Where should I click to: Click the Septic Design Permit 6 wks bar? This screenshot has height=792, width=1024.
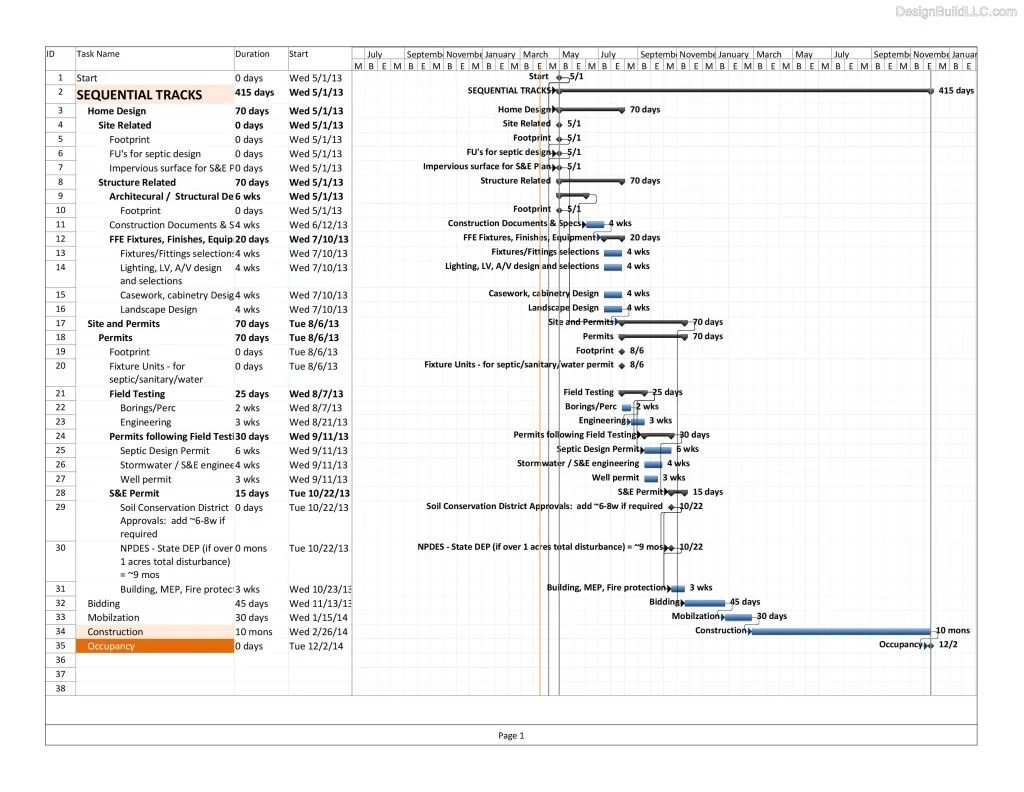click(657, 450)
